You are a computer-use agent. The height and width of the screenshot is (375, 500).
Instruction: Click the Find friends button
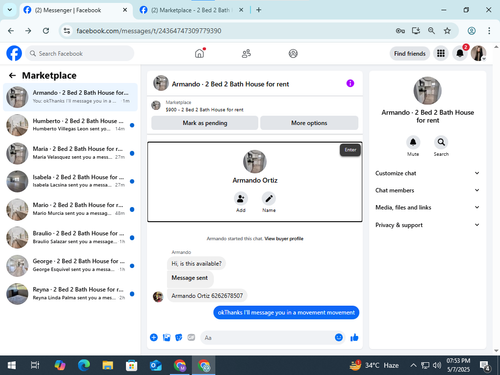click(x=410, y=53)
